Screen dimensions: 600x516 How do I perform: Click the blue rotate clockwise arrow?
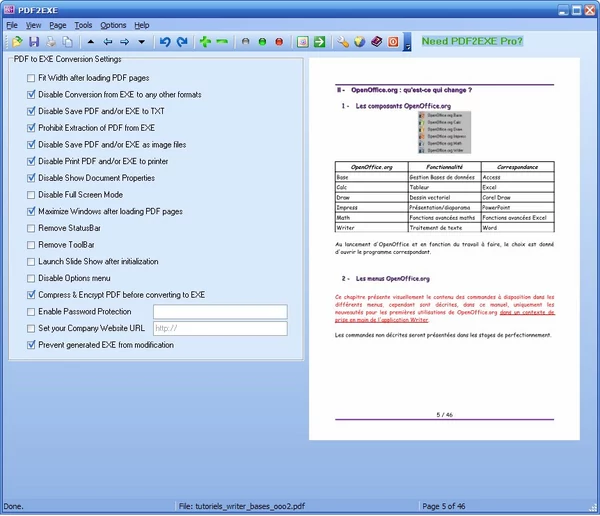(x=182, y=41)
